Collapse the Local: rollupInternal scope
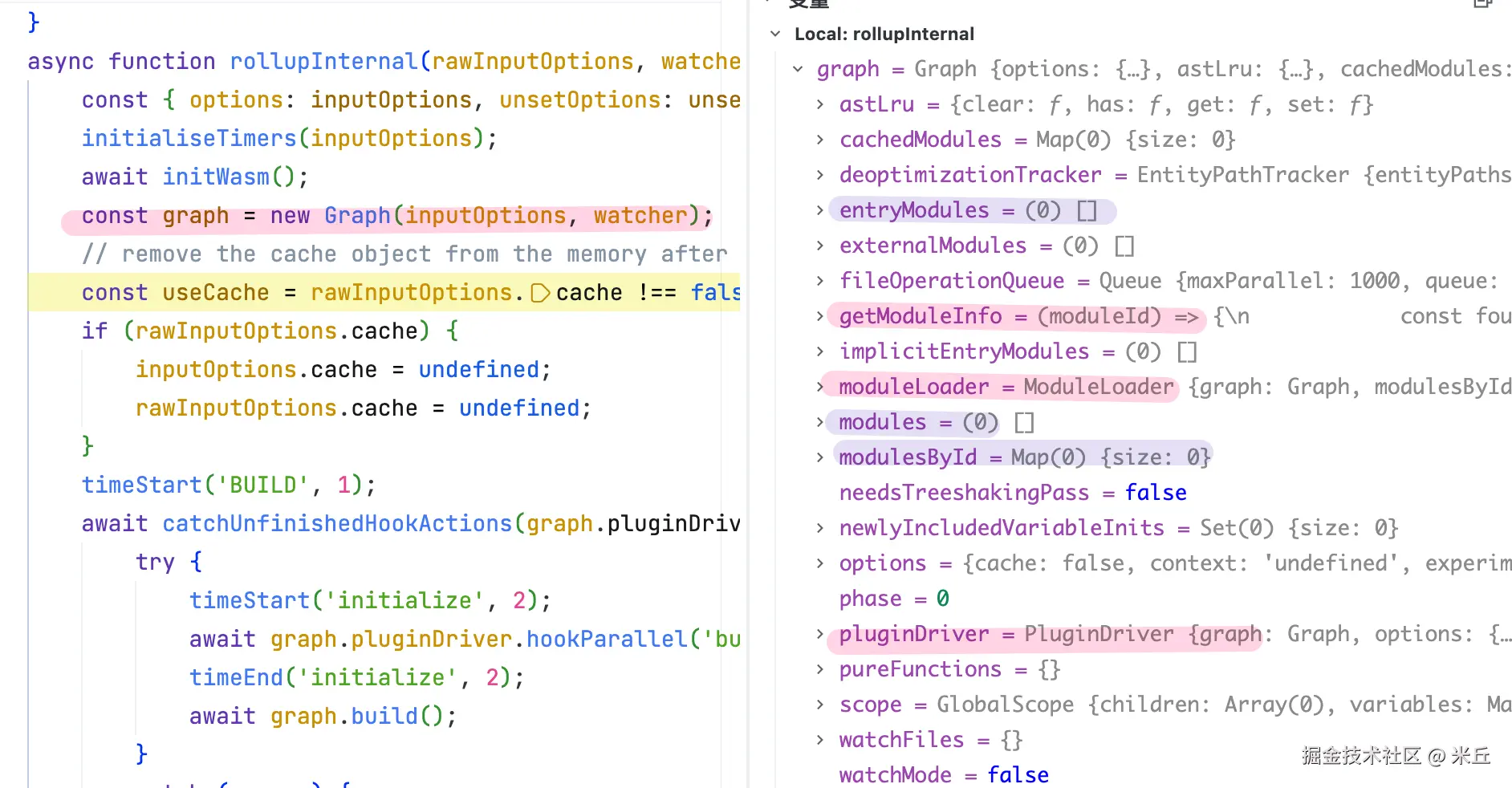1512x788 pixels. [x=774, y=34]
